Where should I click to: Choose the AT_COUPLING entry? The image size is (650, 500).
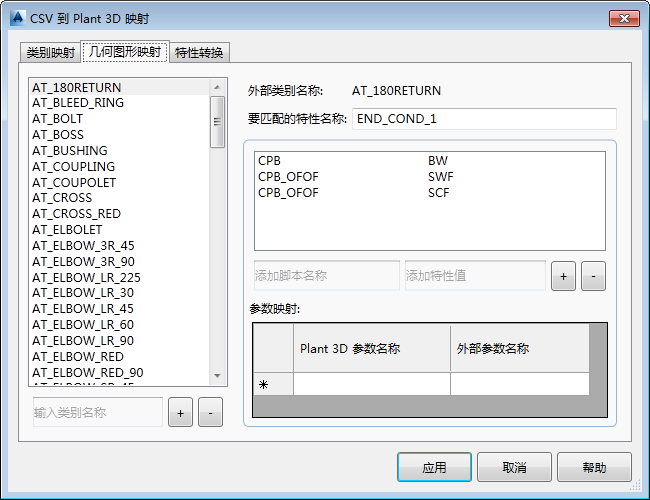pos(120,167)
